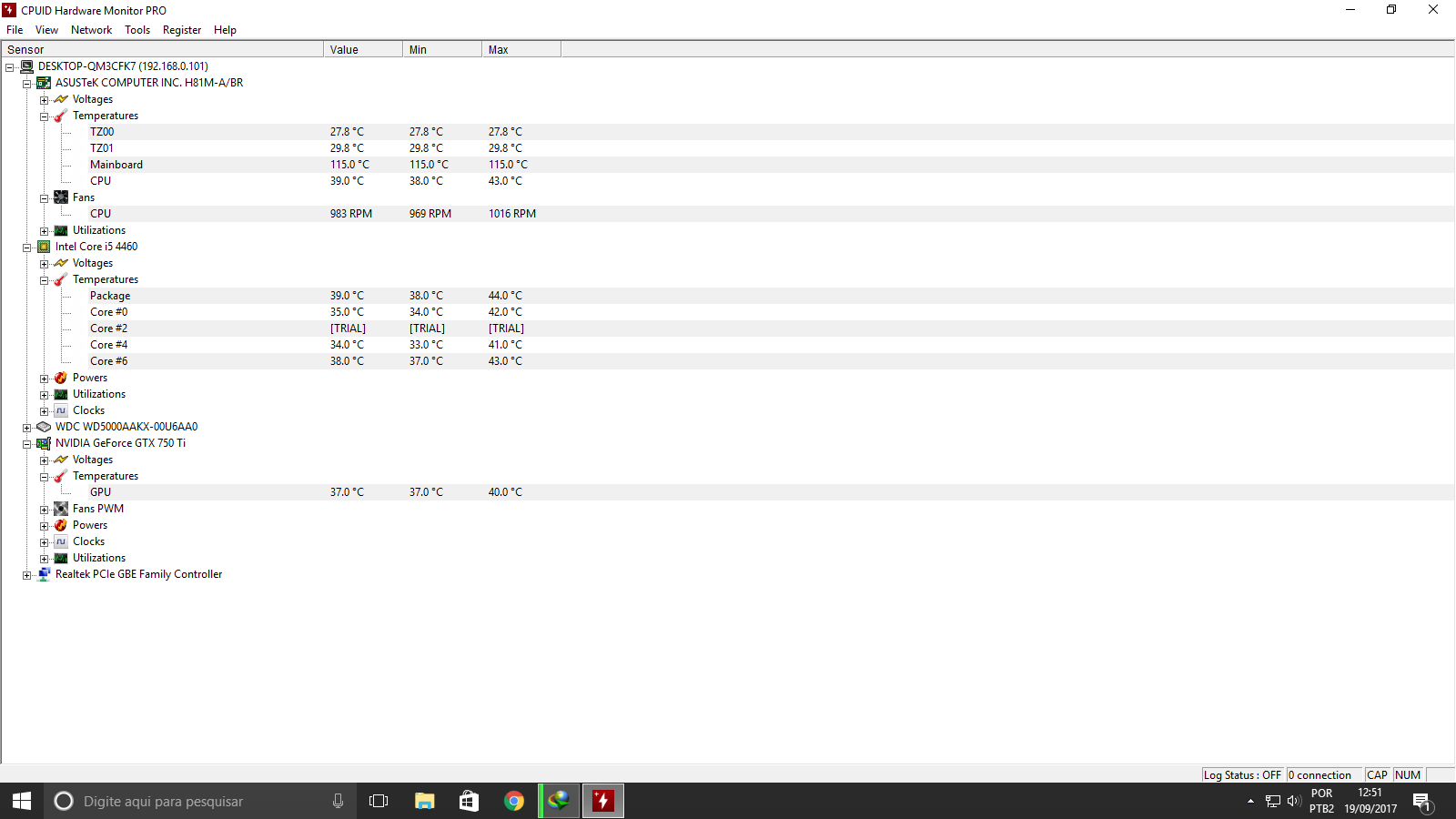Select the CPU chip icon beside Intel Core i5
This screenshot has height=819, width=1456.
(44, 247)
